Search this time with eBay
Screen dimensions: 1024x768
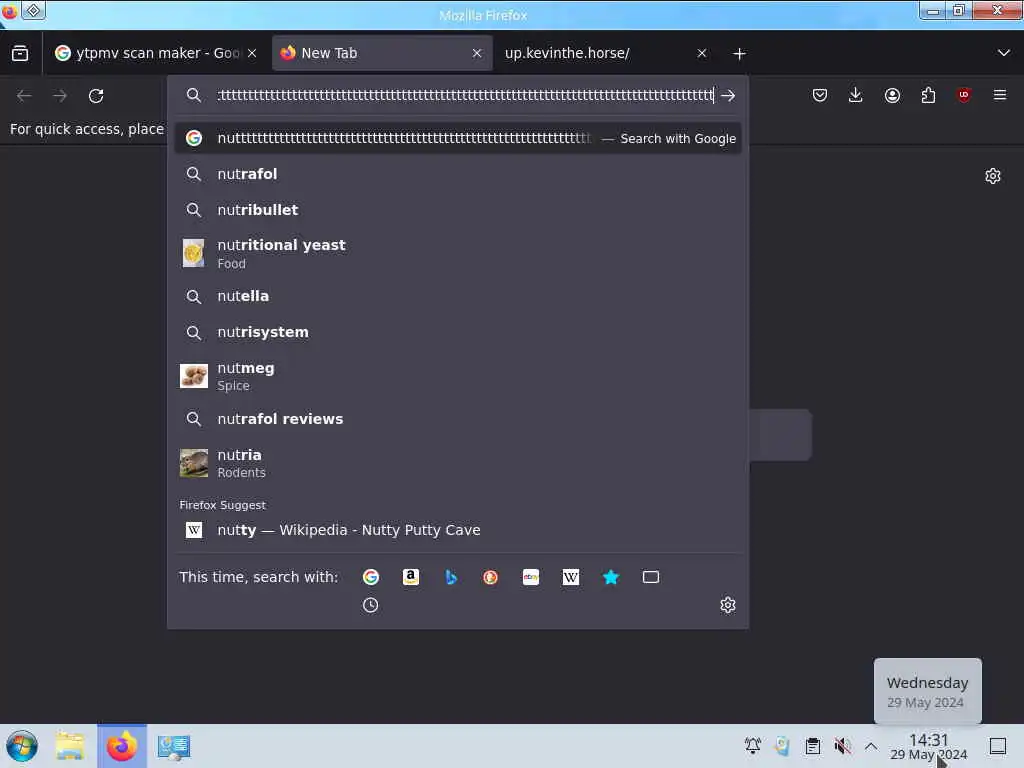(x=531, y=577)
